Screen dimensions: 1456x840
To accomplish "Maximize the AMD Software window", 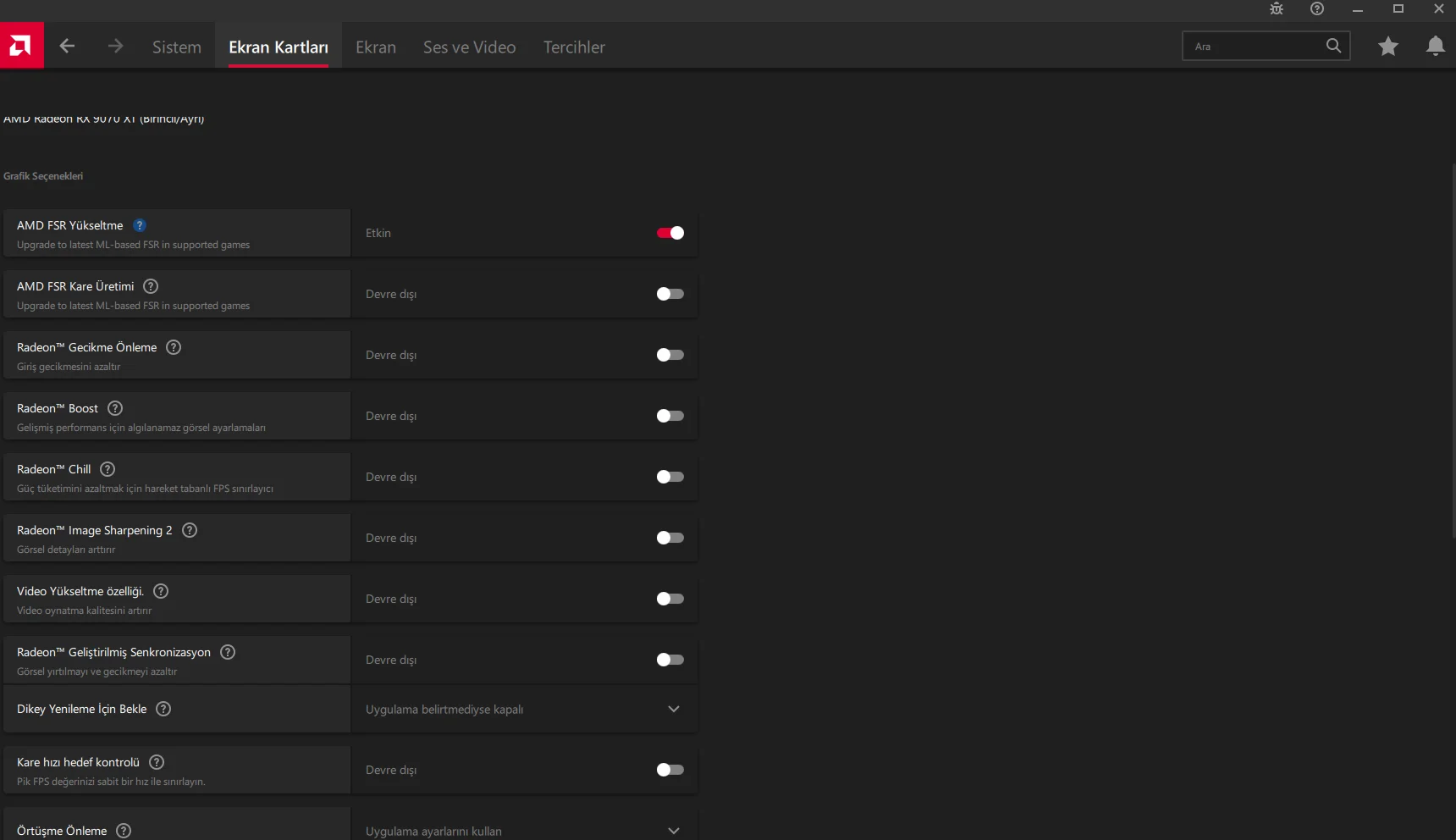I will [x=1398, y=9].
